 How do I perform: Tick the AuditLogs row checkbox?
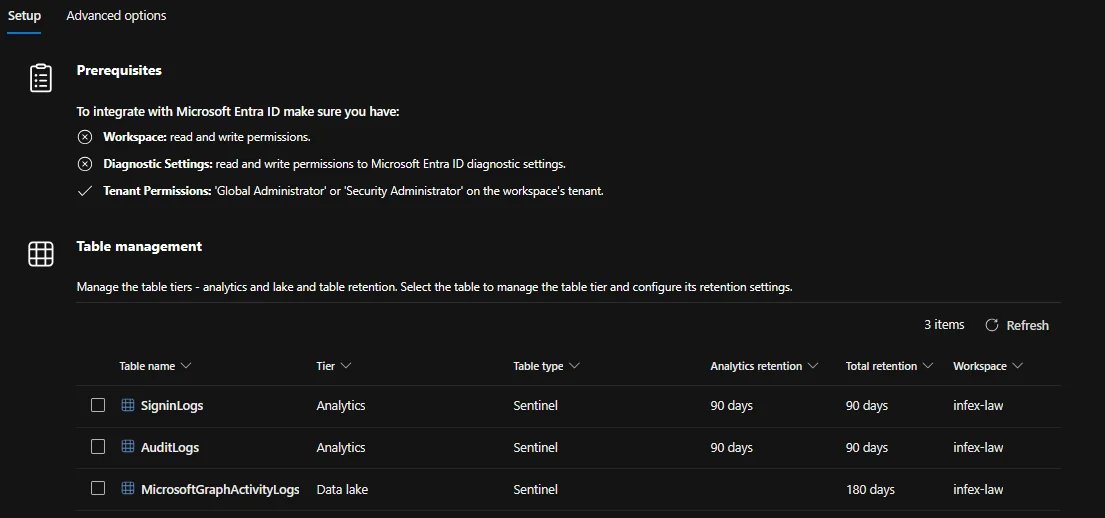coord(98,447)
